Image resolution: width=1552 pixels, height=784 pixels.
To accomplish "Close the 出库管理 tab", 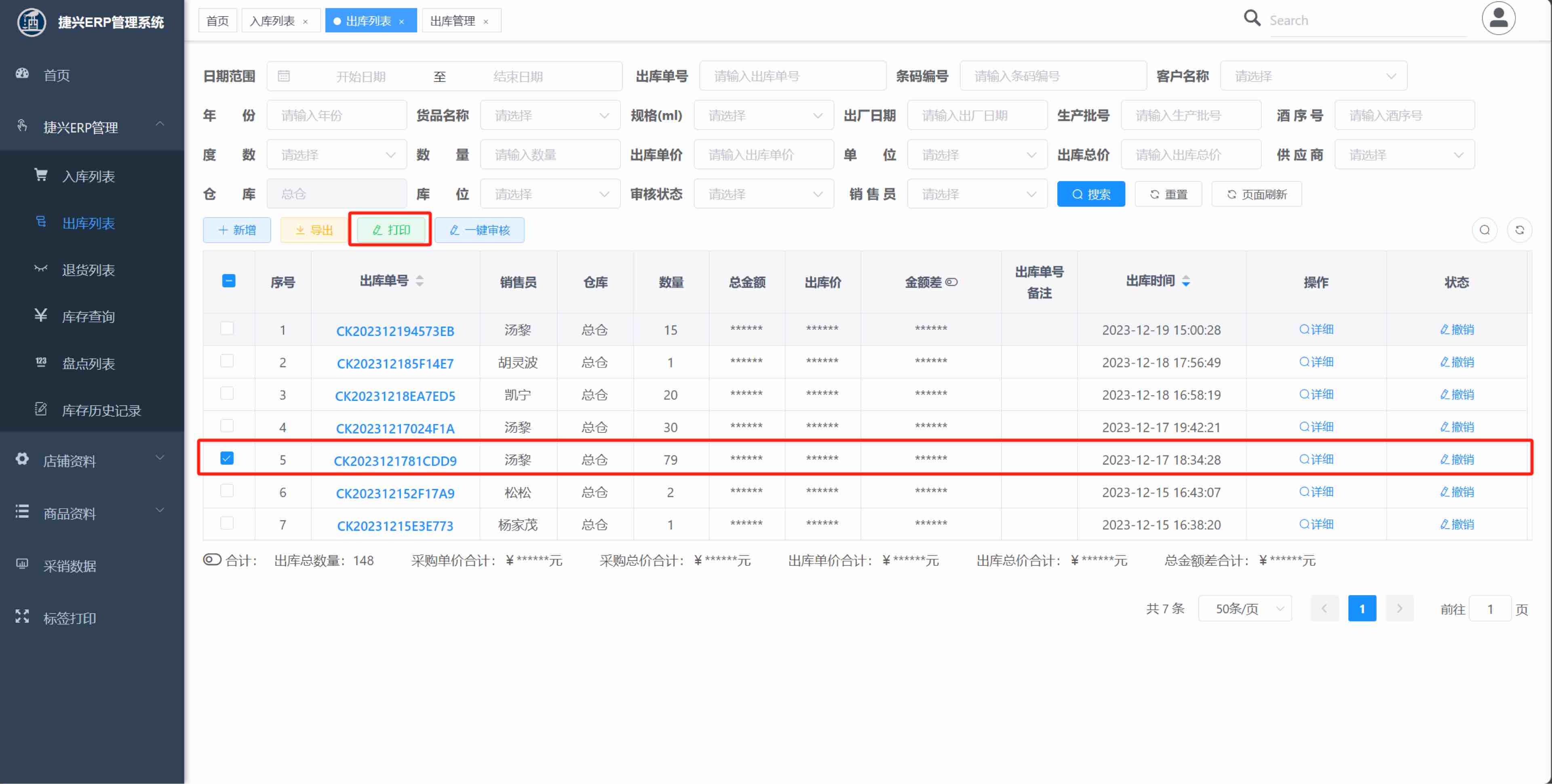I will pos(485,22).
